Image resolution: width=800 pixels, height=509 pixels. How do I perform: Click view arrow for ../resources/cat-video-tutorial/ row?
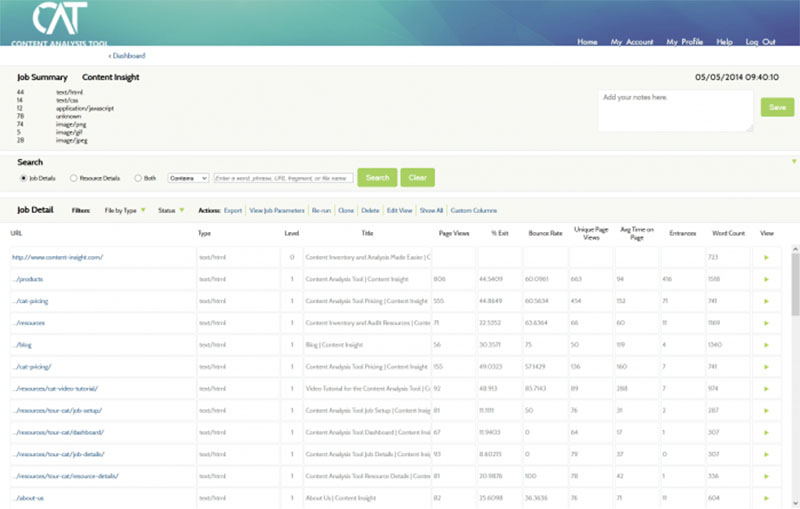(767, 388)
